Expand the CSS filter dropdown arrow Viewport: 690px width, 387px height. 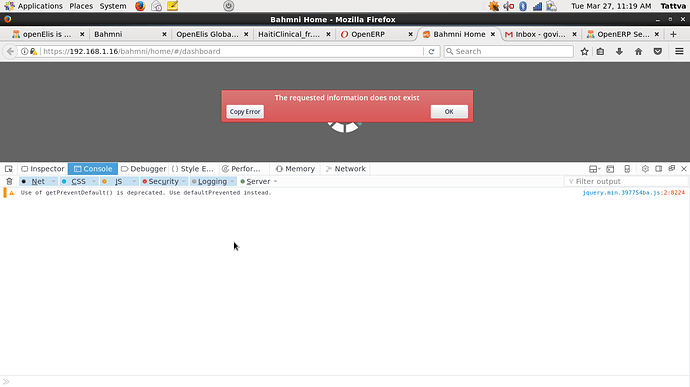pyautogui.click(x=94, y=181)
